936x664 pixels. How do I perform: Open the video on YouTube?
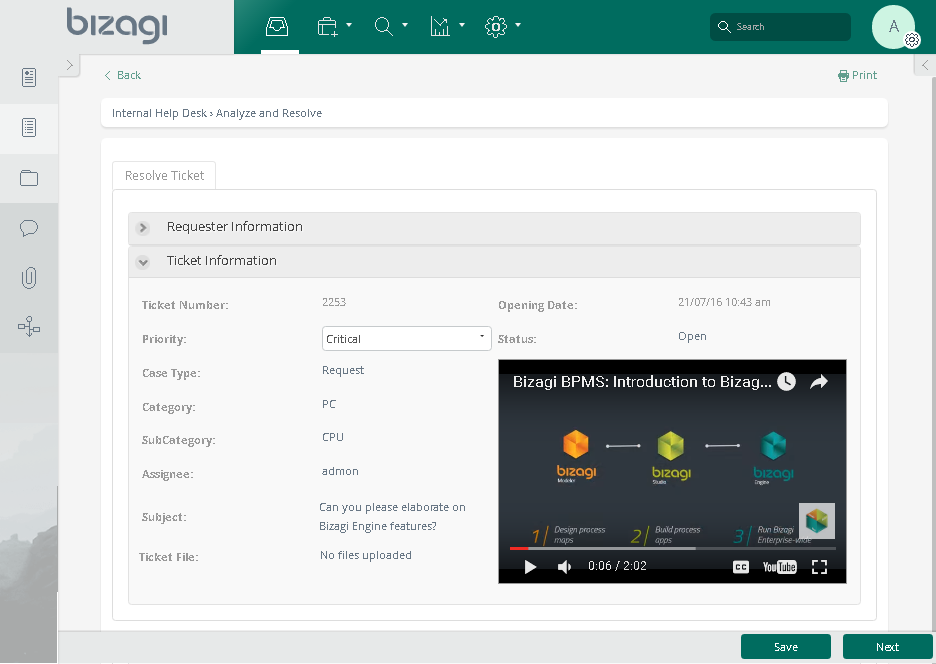[x=780, y=567]
